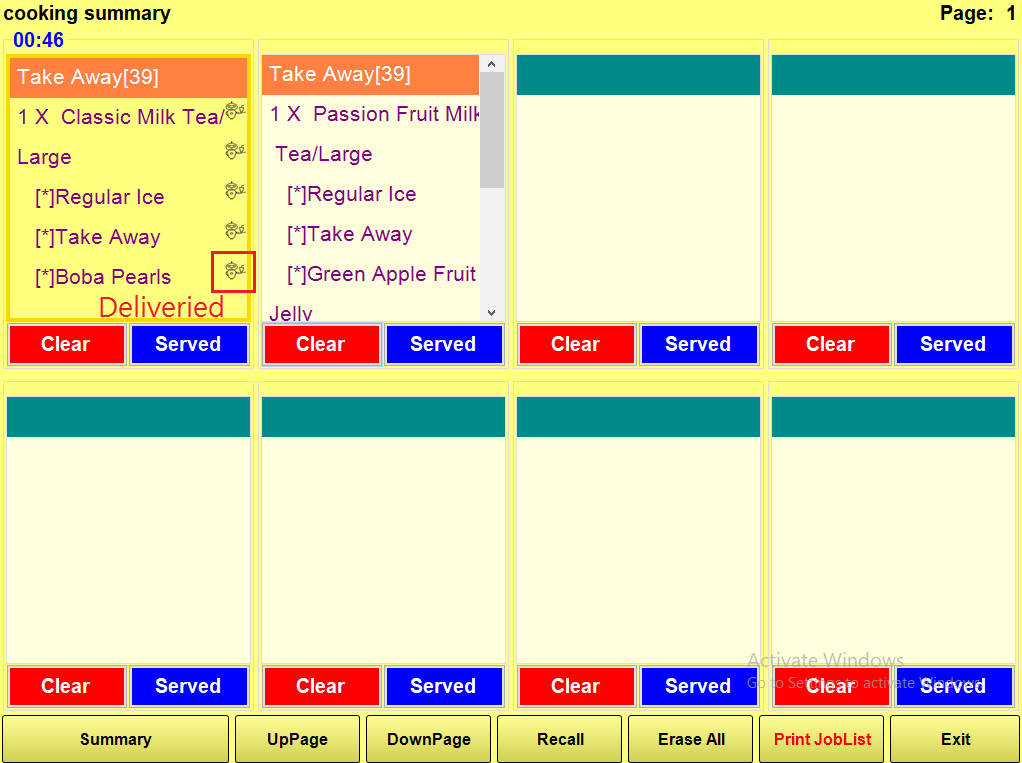Select the Take Away[39] header of Passion Fruit order
Viewport: 1022px width, 763px height.
370,74
